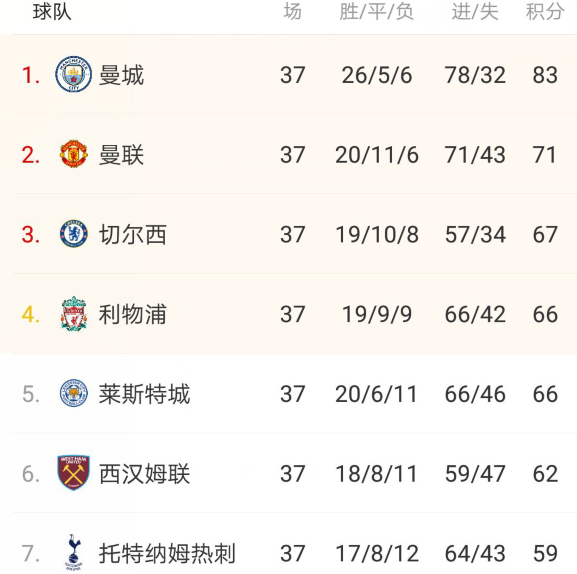Screen dimensions: 577x574
Task: Select the West Ham hammers crest
Action: click(x=74, y=473)
